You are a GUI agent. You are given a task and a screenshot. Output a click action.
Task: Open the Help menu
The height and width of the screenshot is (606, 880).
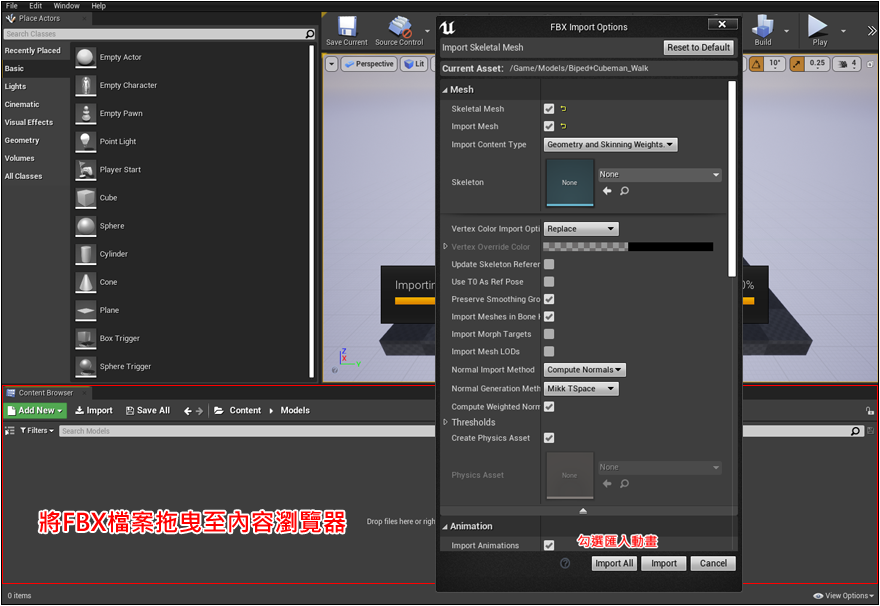(98, 6)
